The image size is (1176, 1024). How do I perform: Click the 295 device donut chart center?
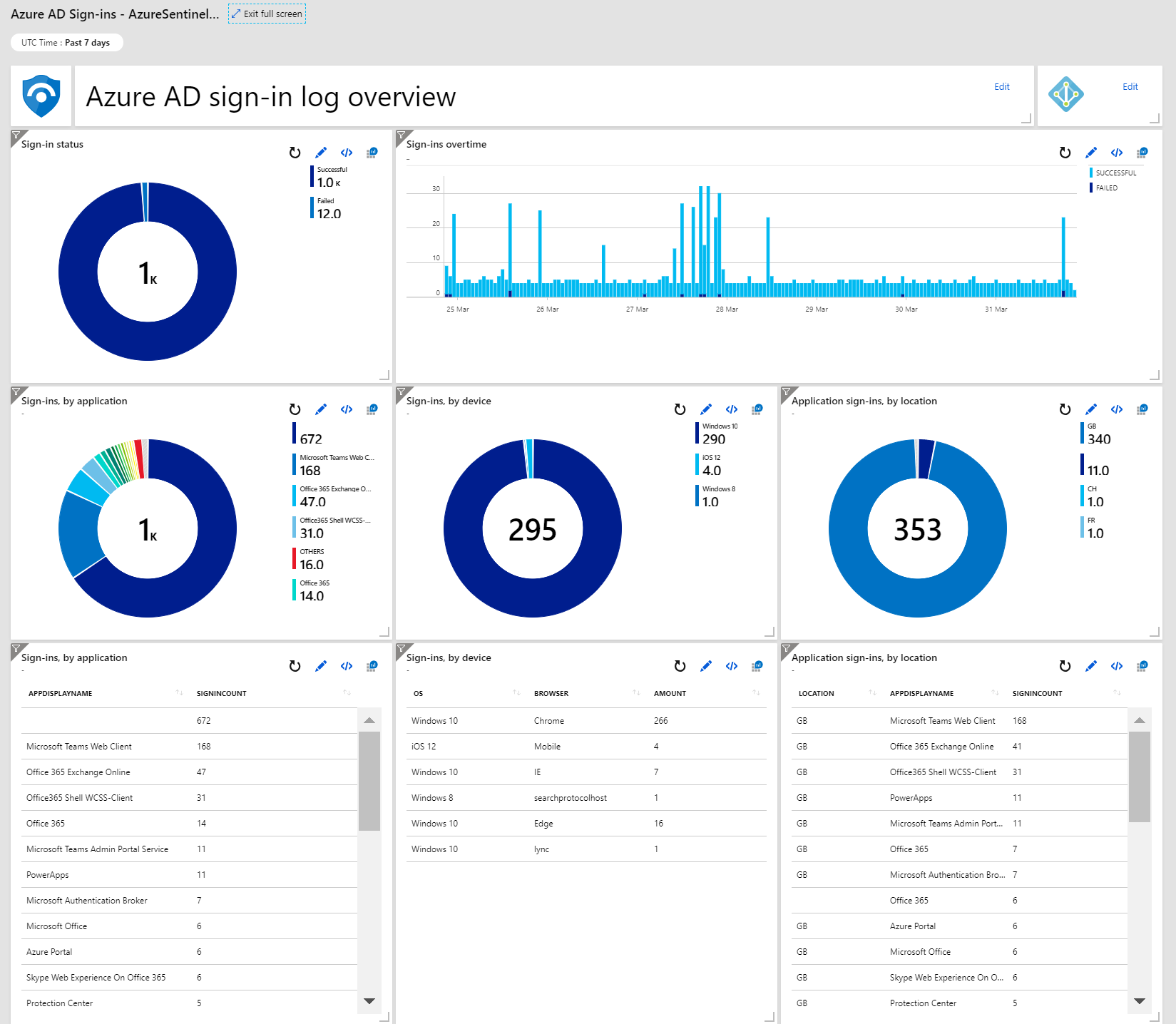[x=533, y=529]
